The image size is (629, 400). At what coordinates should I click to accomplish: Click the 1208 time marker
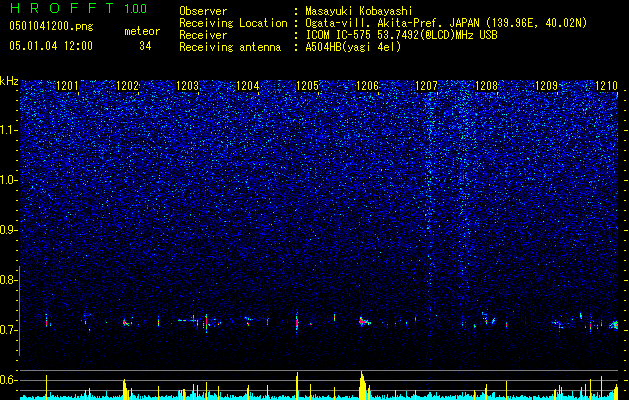486,86
